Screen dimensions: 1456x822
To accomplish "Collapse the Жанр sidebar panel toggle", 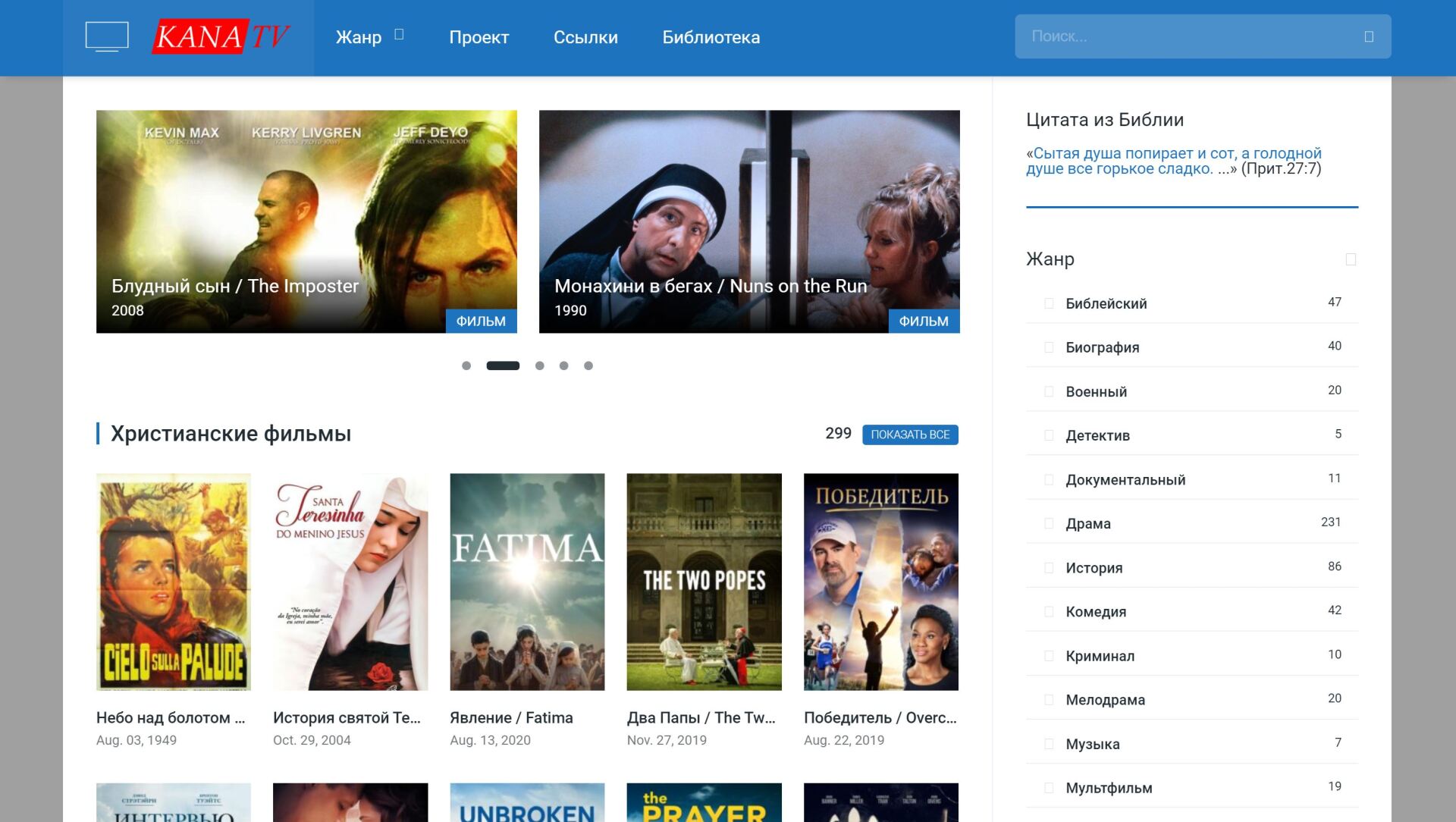I will pos(1351,259).
